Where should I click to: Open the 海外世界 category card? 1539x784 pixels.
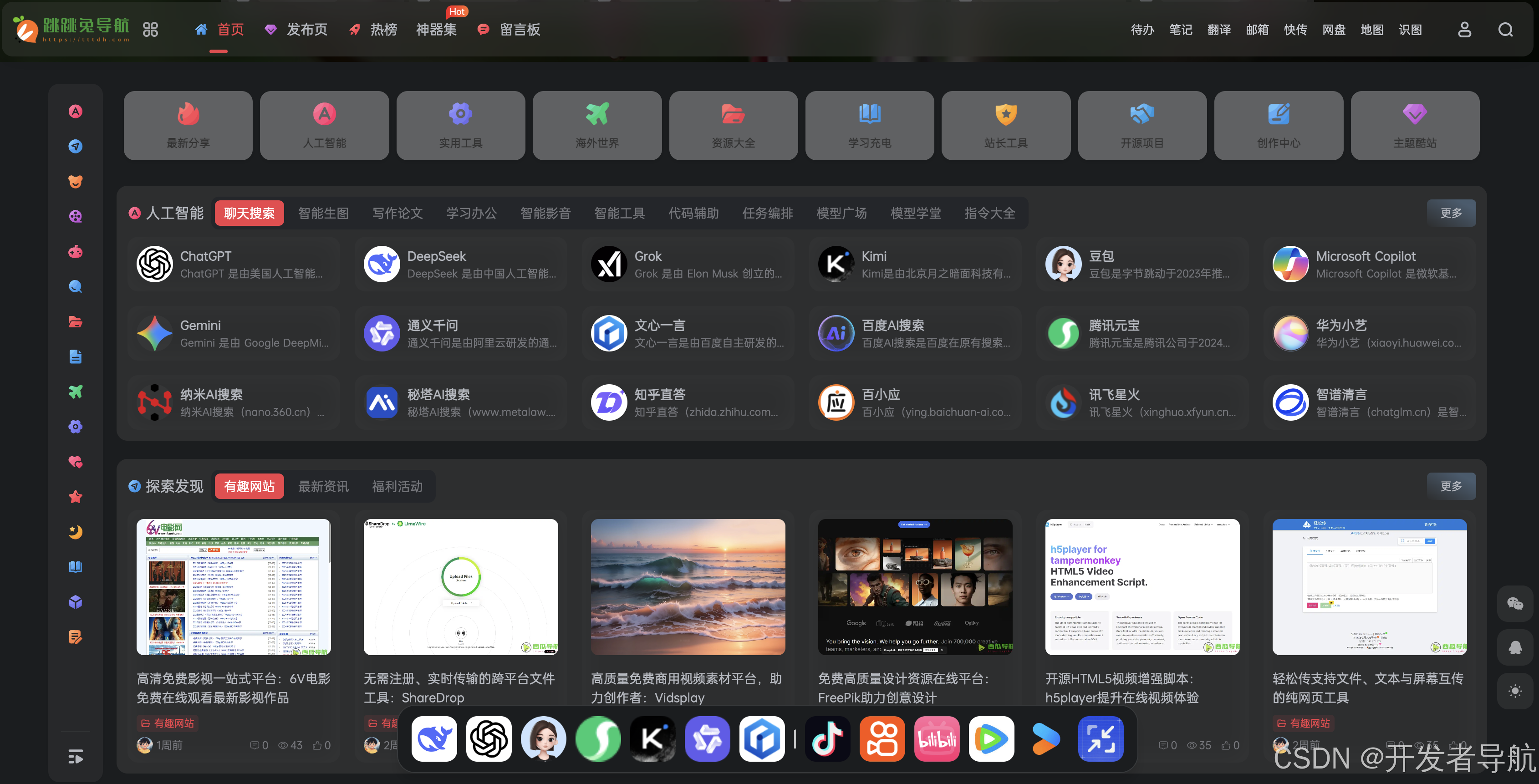pos(597,126)
